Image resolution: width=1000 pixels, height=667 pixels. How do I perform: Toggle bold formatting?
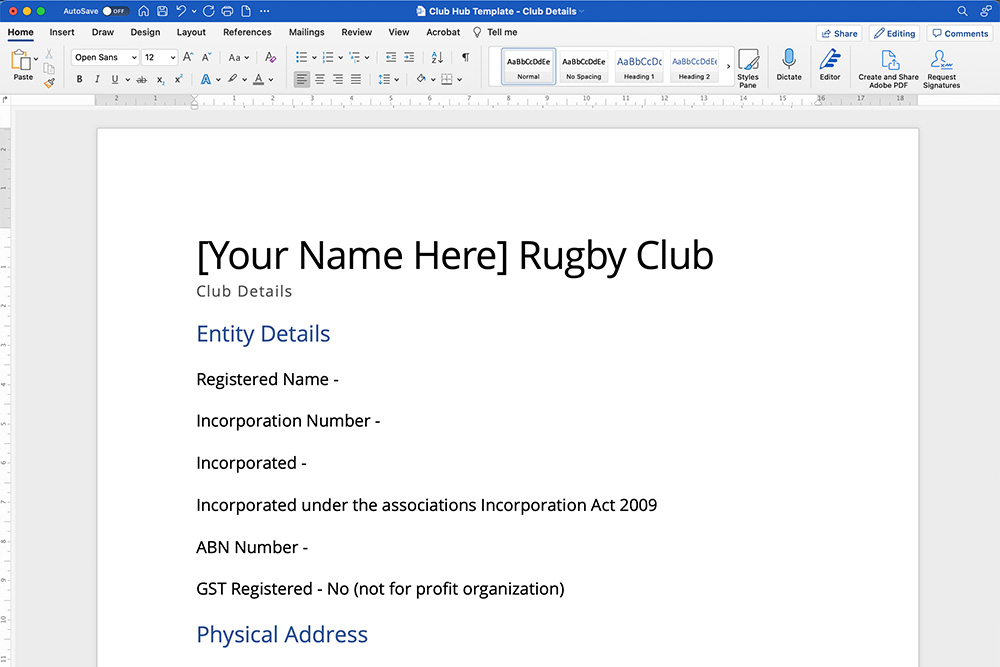pos(79,79)
